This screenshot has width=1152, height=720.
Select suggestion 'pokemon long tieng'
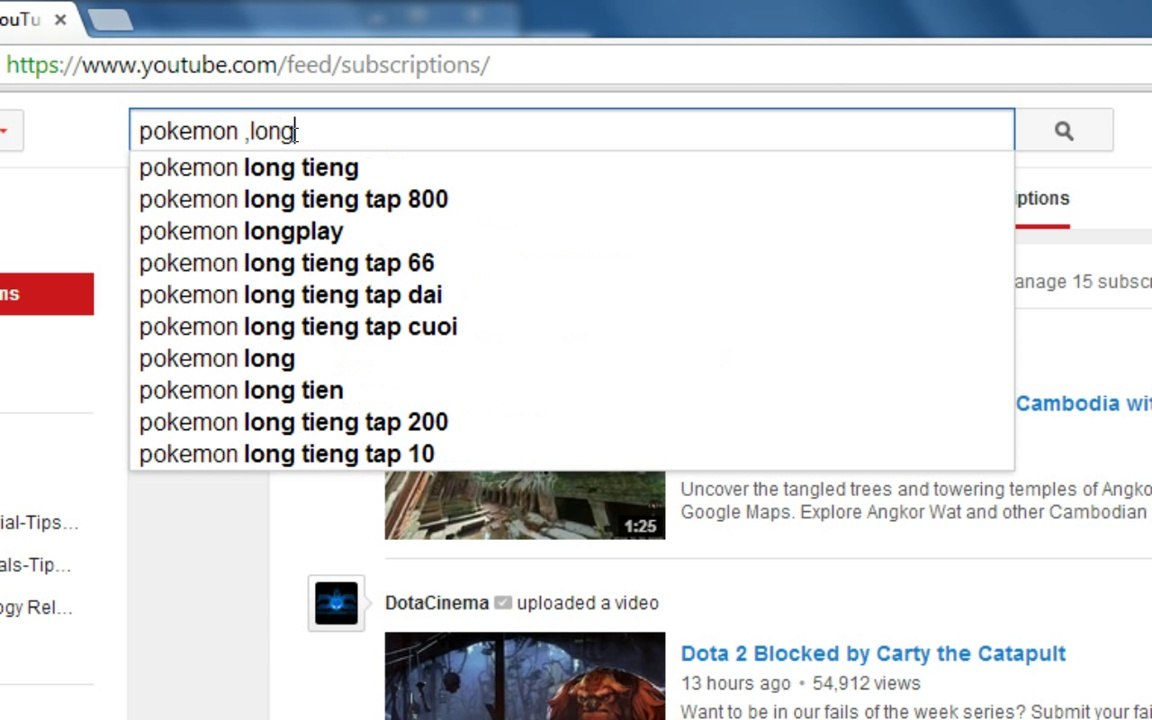pos(572,168)
